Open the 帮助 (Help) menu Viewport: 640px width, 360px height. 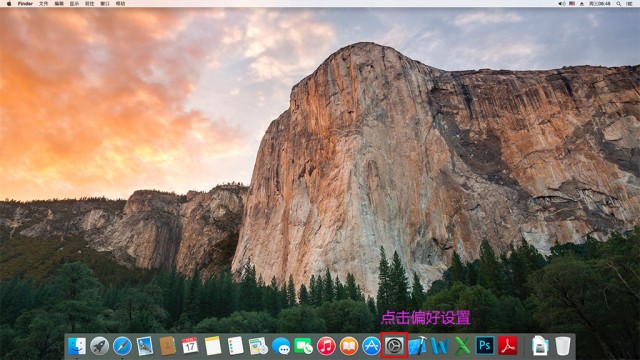pos(120,3)
